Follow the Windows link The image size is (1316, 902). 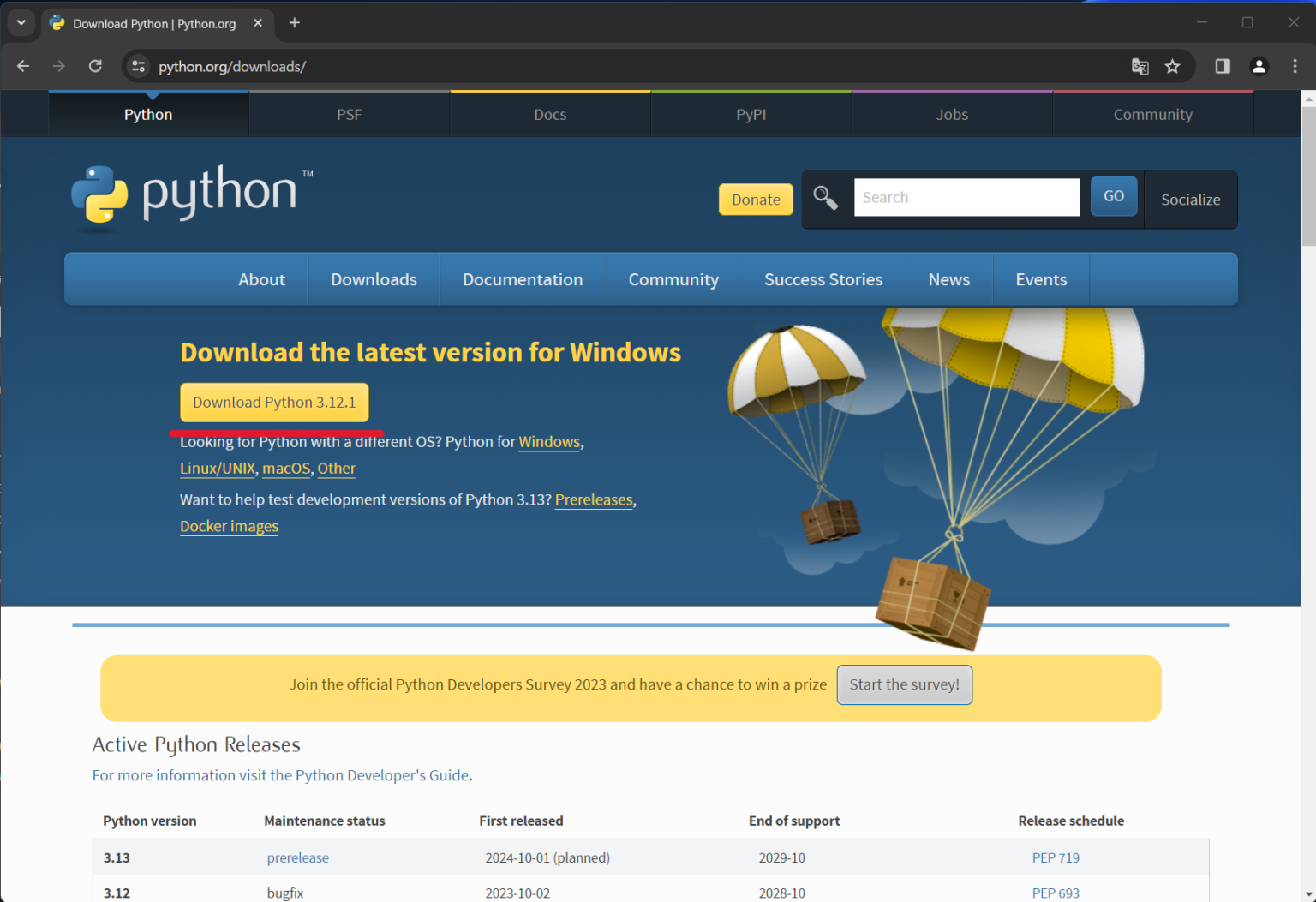coord(549,442)
